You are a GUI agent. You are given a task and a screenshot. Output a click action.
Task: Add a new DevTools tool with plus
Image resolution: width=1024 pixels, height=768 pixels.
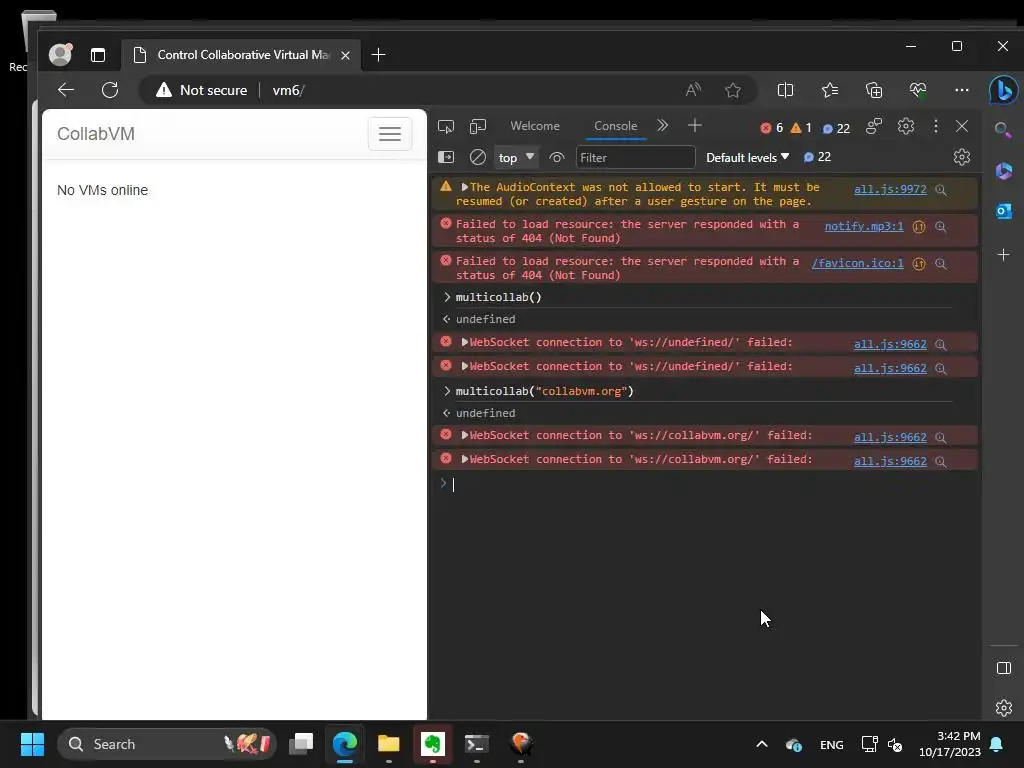(695, 125)
